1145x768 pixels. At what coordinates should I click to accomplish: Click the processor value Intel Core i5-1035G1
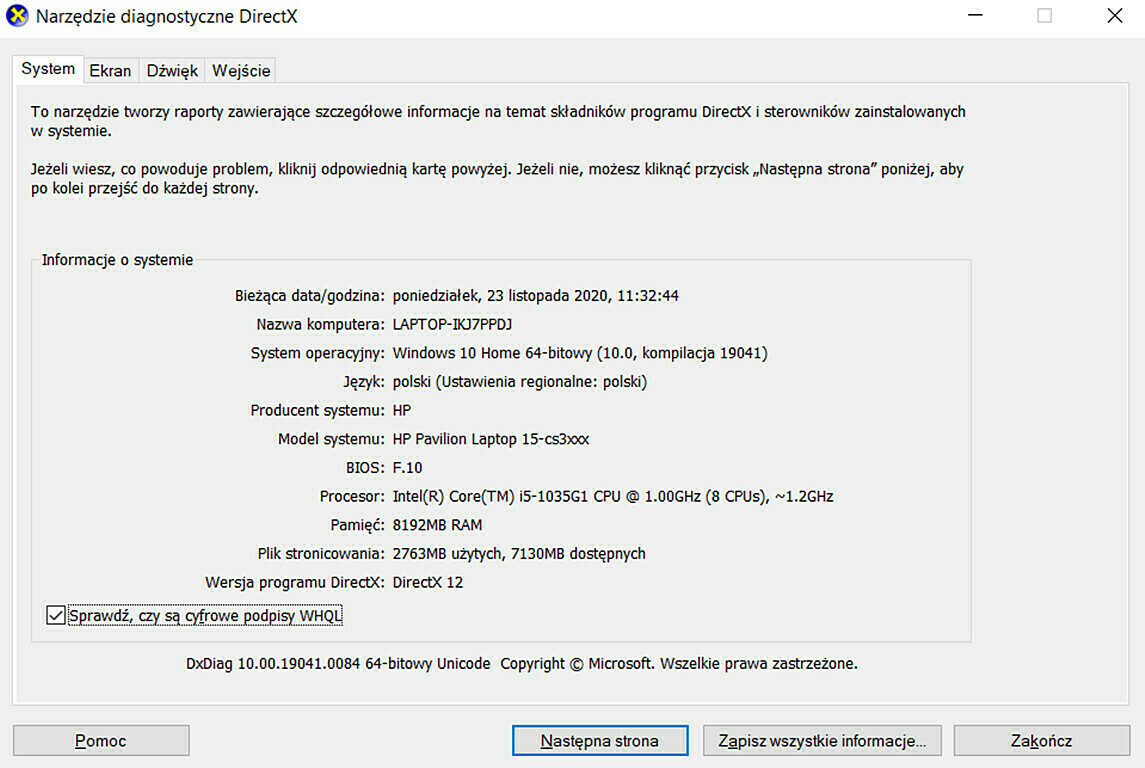[x=613, y=496]
